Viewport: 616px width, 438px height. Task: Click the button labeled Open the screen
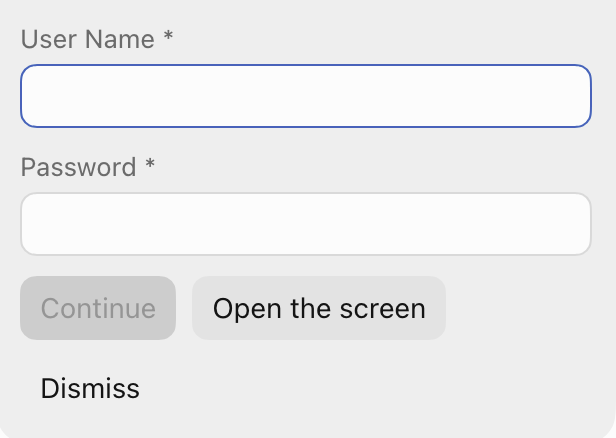pos(319,308)
